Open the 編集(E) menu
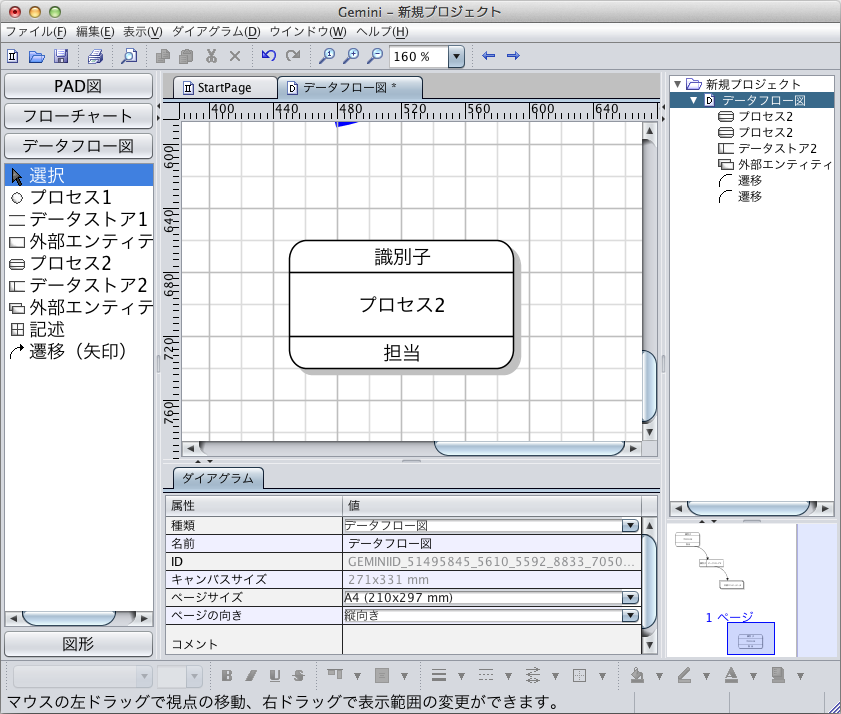This screenshot has width=841, height=714. tap(95, 32)
